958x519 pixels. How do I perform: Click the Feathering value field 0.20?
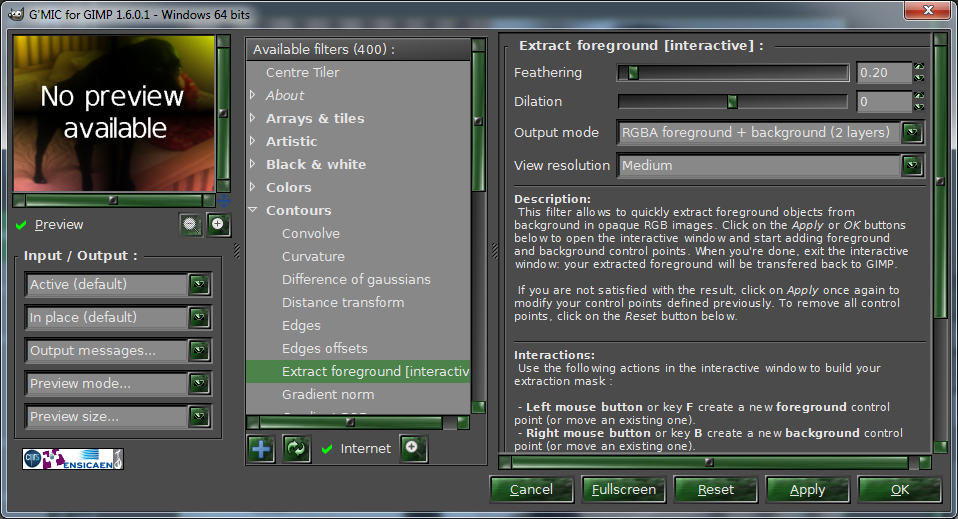pos(883,73)
